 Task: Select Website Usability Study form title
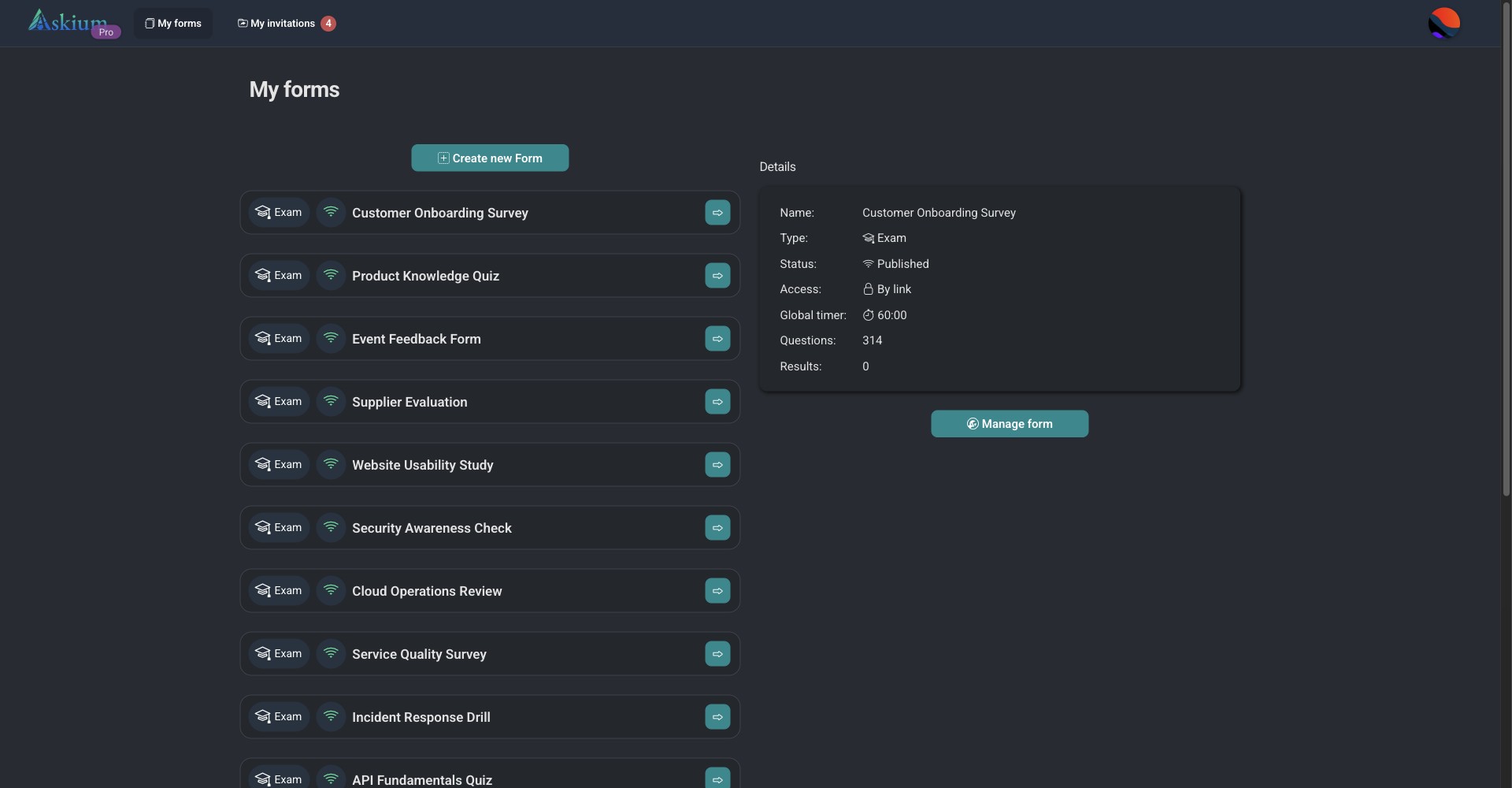pos(423,465)
